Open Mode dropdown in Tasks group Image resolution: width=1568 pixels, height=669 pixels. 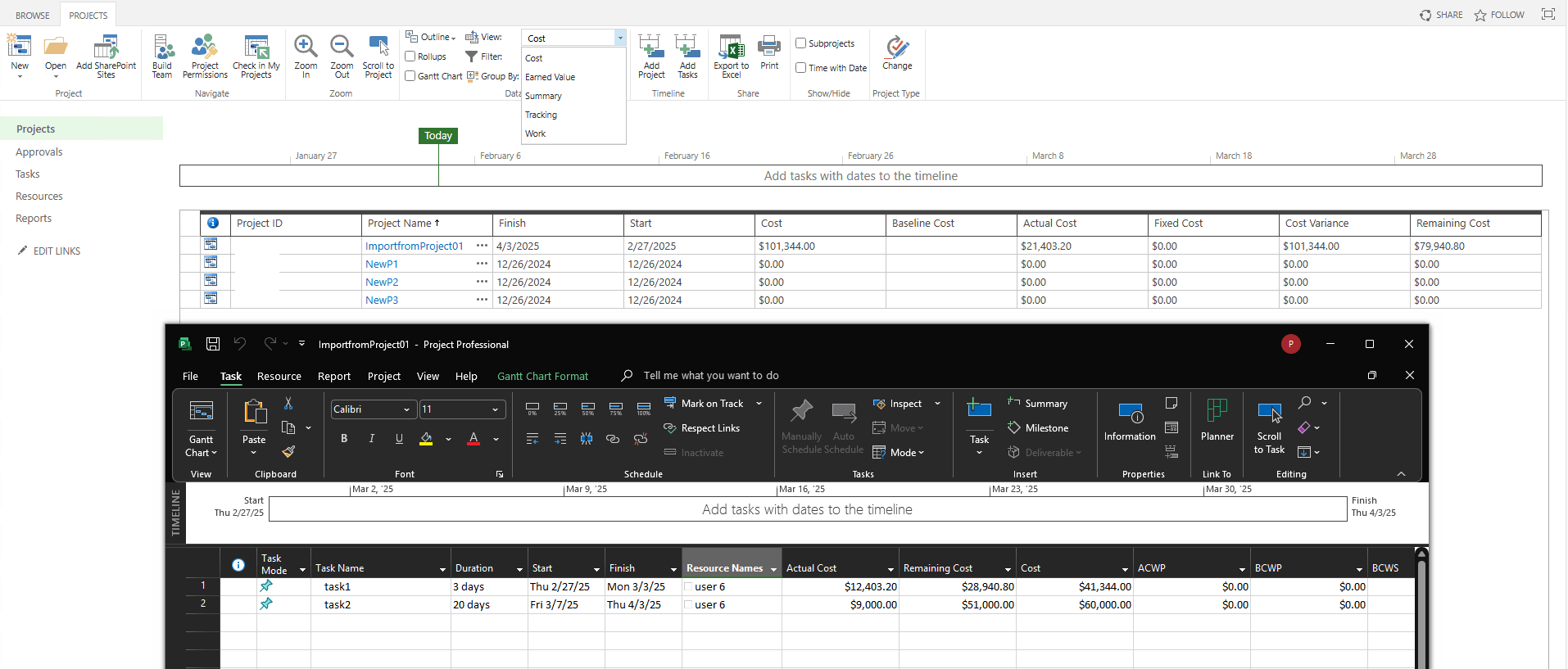click(x=899, y=452)
